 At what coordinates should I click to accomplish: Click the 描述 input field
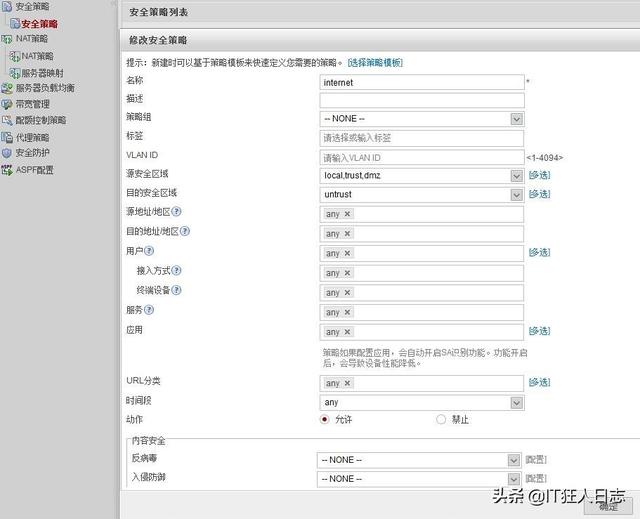(422, 101)
